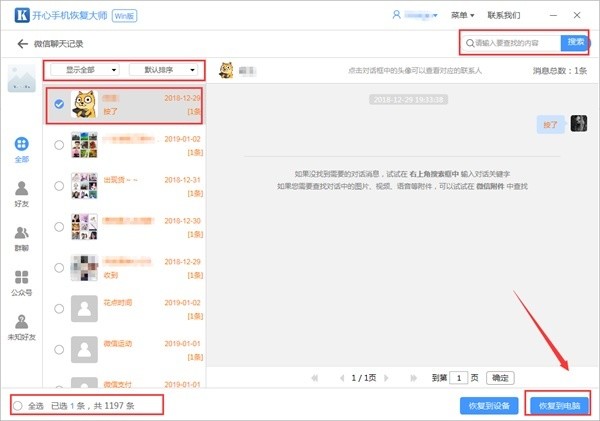The width and height of the screenshot is (600, 421).
Task: Minimize the application window
Action: 553,15
